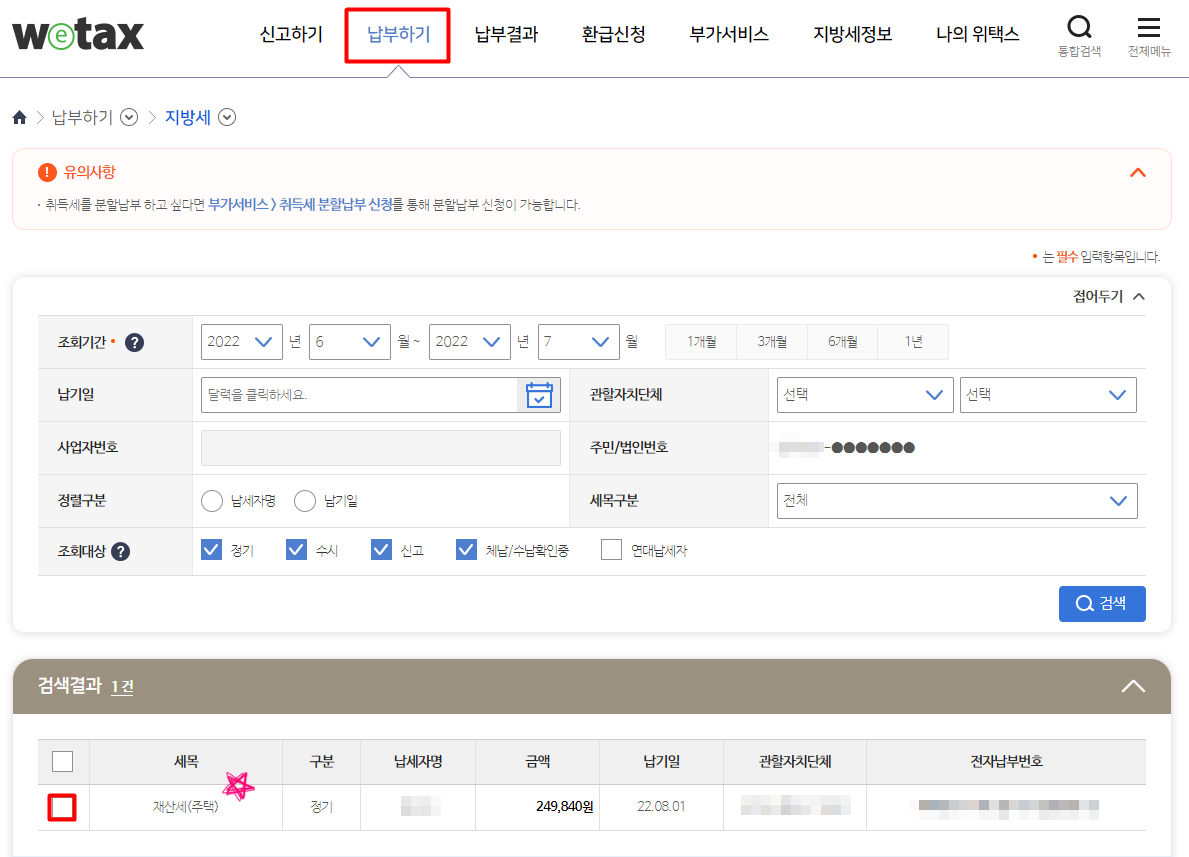Uncheck the 체납/수납확인중 checkbox
Screen dimensions: 1189x857
click(466, 550)
